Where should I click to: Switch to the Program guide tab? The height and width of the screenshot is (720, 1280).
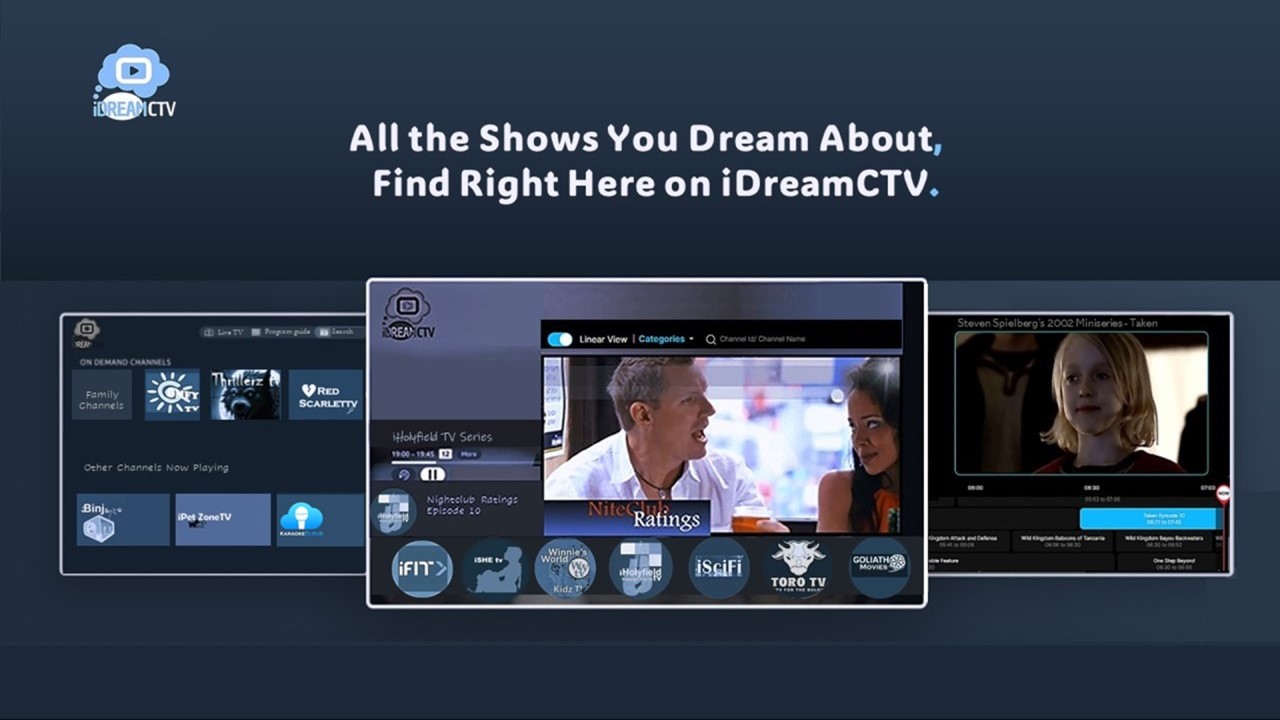point(288,331)
